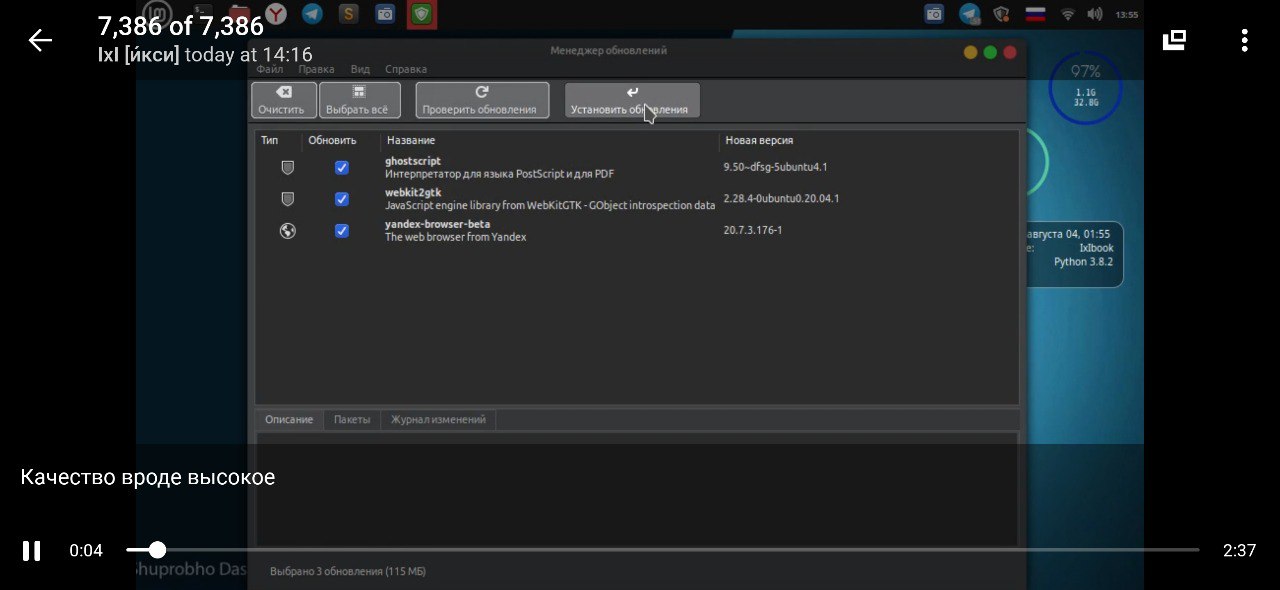The width and height of the screenshot is (1280, 590).
Task: Click the Проверить обновления button
Action: (x=482, y=100)
